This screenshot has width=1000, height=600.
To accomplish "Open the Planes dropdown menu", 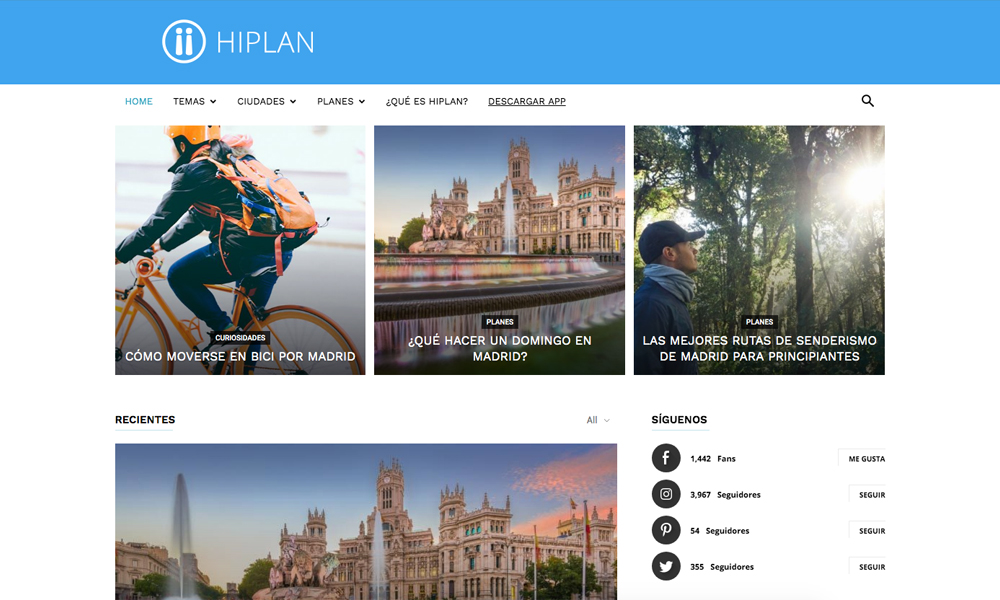I will (340, 102).
